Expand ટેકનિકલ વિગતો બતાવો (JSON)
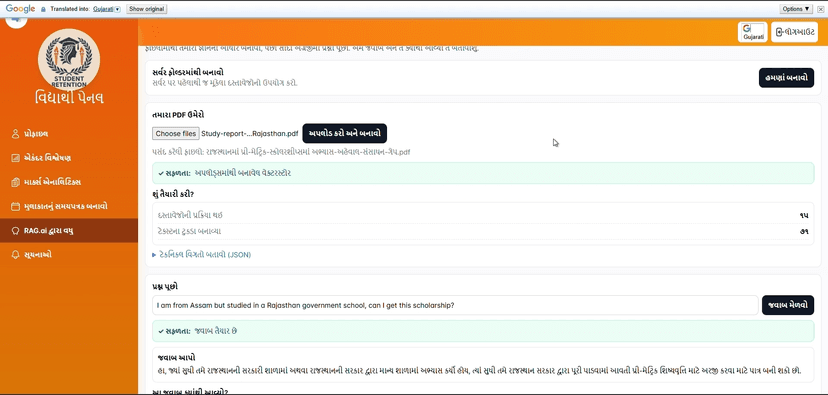 201,255
